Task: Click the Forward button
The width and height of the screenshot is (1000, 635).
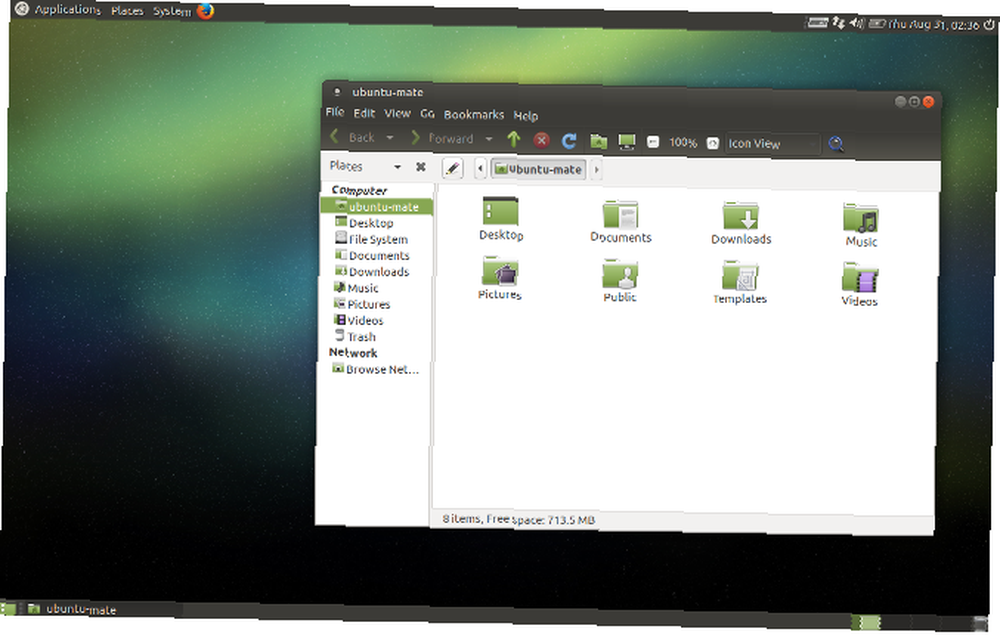Action: [x=443, y=138]
